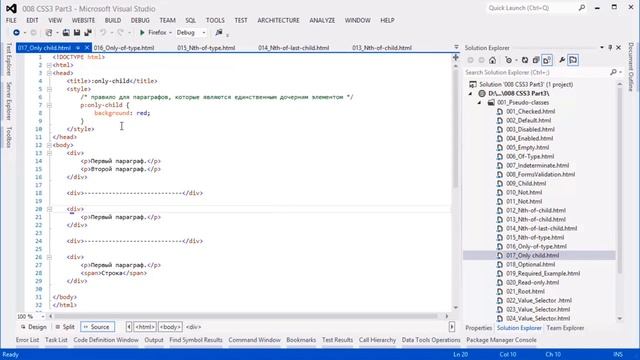Switch editor to Source view
Viewport: 640px width, 360px height.
click(97, 327)
